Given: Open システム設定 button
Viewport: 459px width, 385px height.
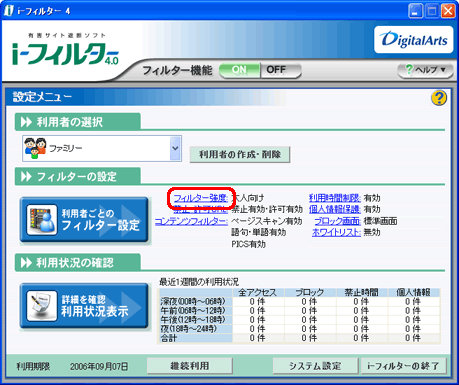Looking at the screenshot, I should 315,366.
